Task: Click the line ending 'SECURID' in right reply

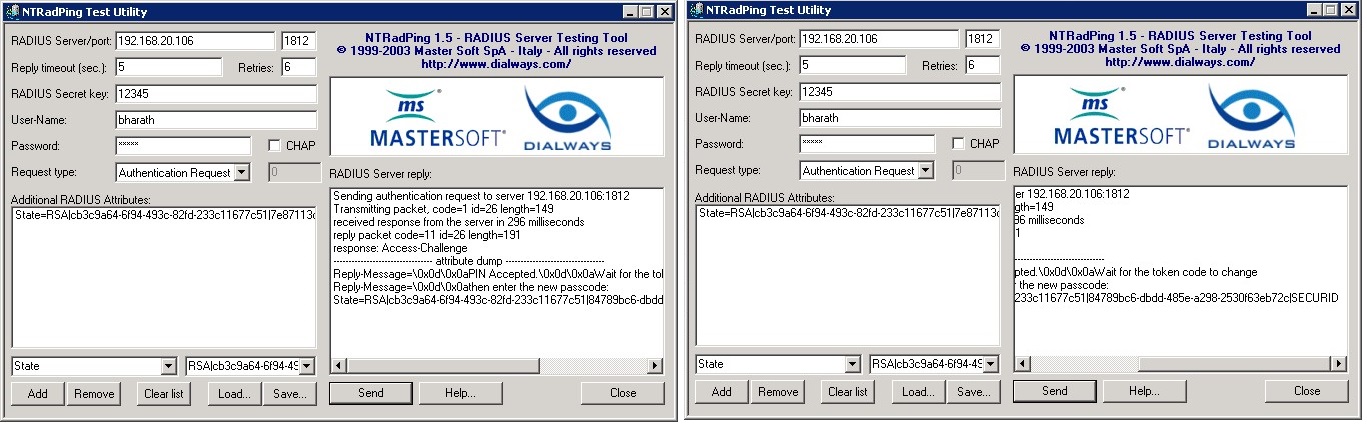Action: pos(1176,298)
